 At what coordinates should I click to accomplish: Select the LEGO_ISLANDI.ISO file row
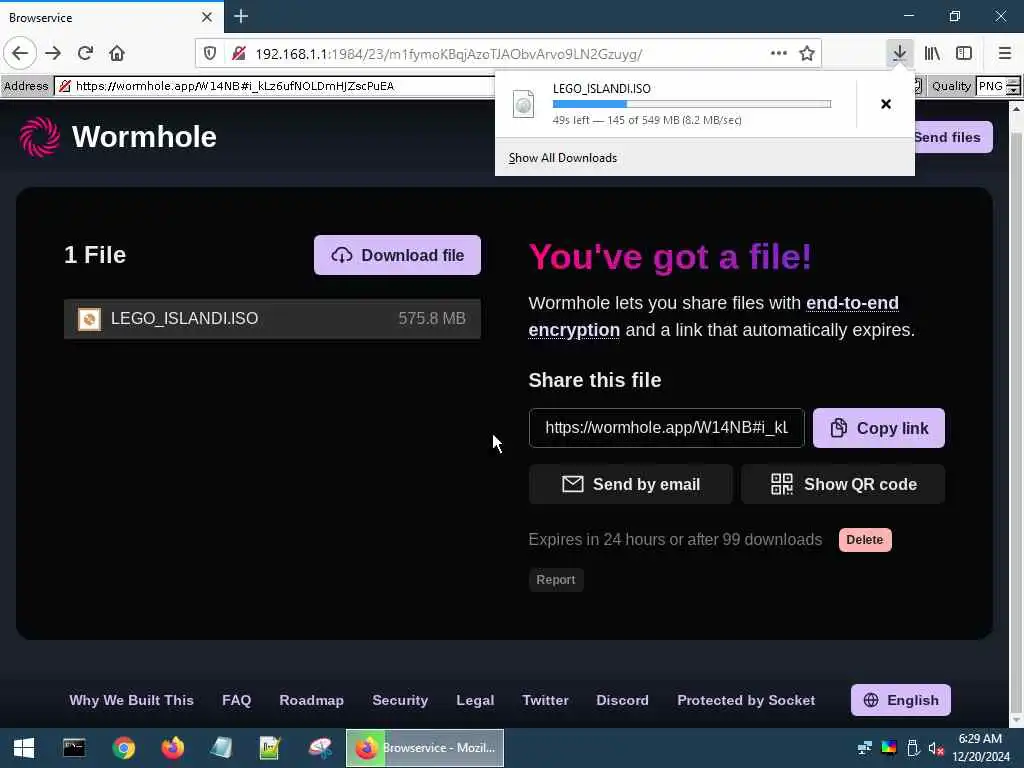coord(272,319)
